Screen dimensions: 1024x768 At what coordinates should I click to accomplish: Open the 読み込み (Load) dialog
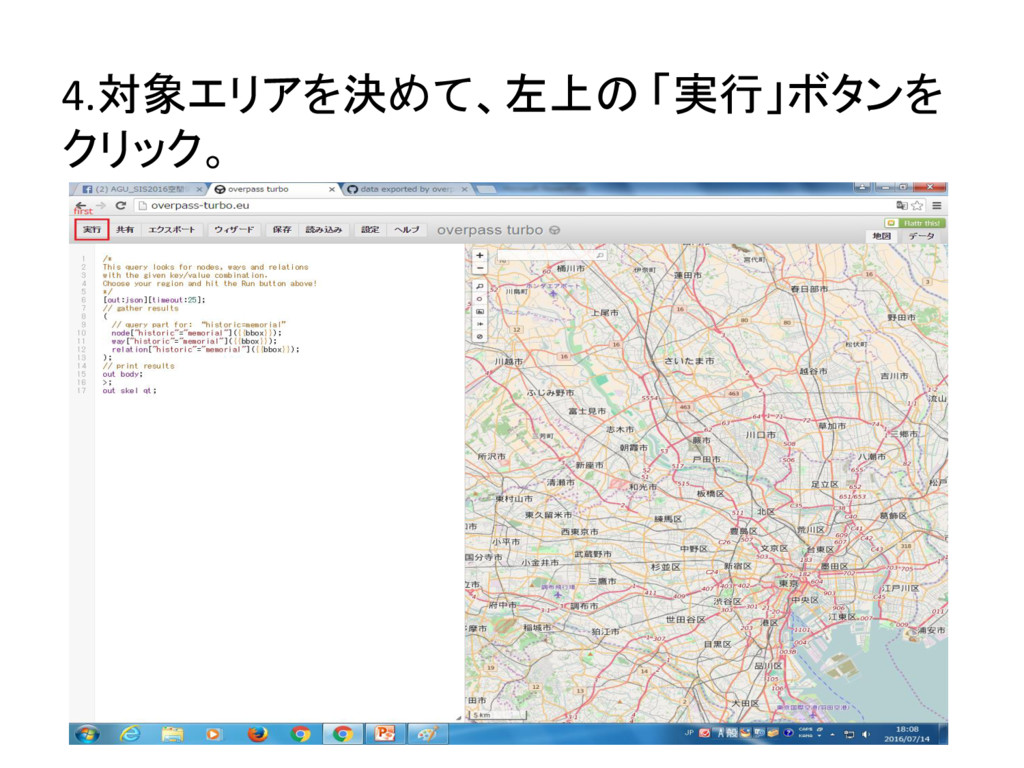click(x=323, y=229)
